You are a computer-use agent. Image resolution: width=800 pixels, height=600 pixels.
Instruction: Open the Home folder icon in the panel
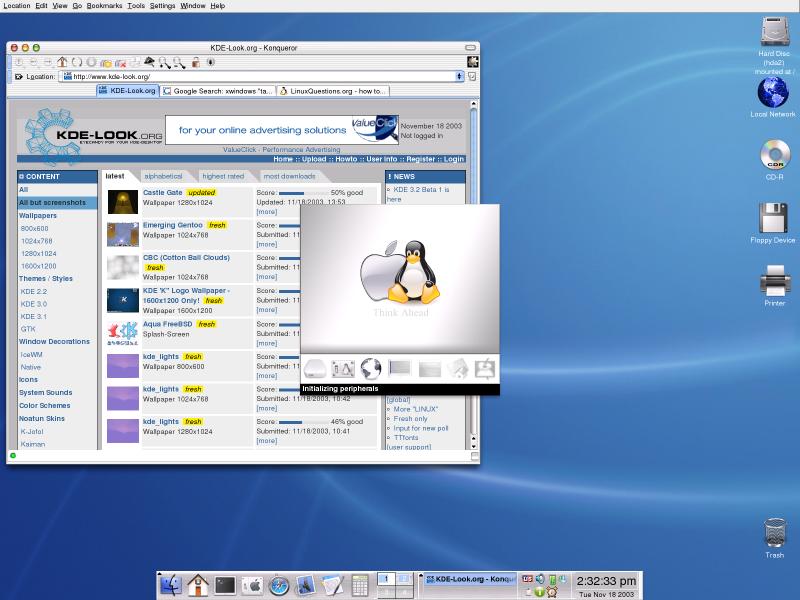[x=198, y=585]
